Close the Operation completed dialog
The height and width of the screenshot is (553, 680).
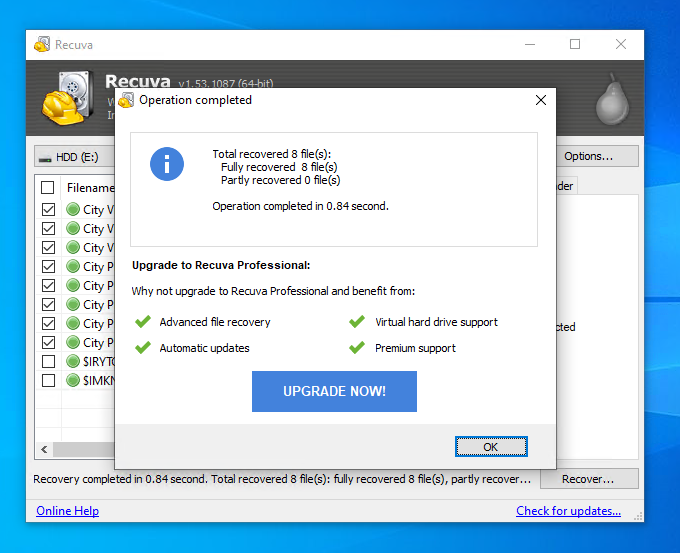click(x=540, y=100)
